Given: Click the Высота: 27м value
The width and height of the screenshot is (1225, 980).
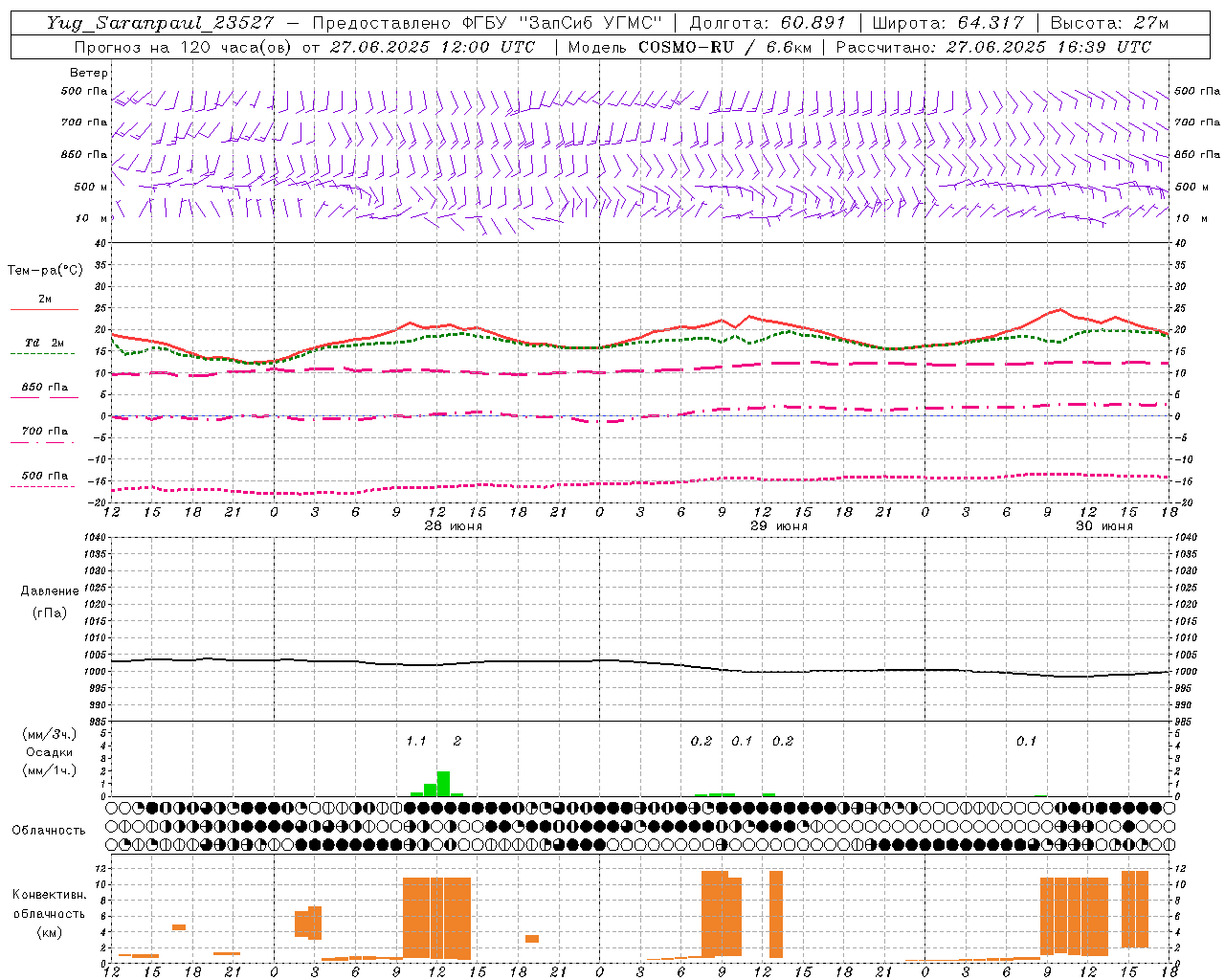Looking at the screenshot, I should tap(1109, 23).
